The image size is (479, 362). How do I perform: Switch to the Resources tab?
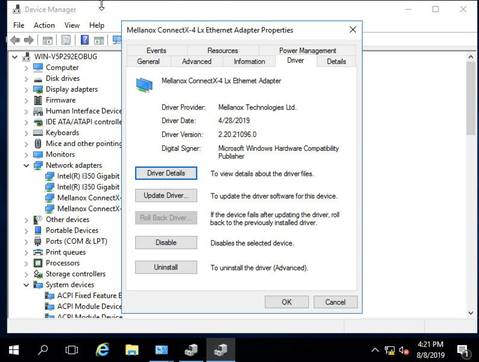click(223, 51)
